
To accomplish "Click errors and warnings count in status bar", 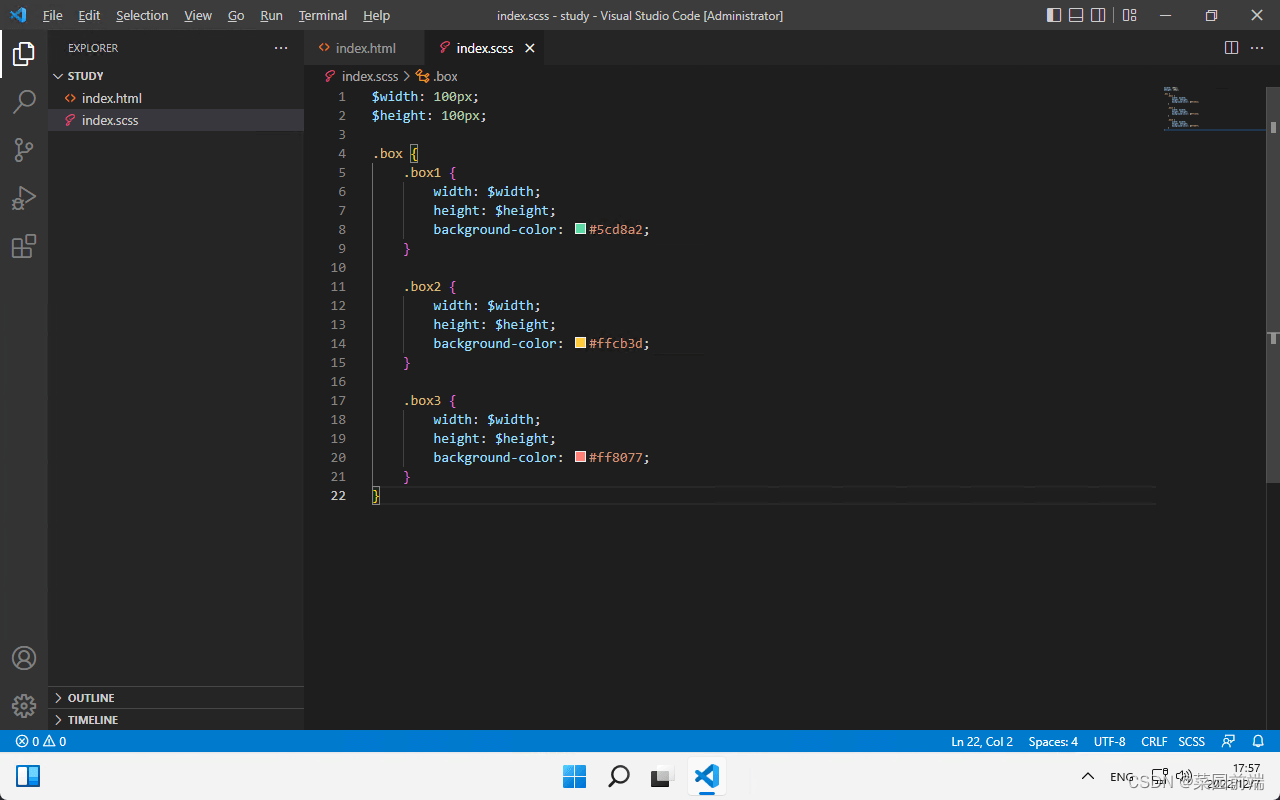I will 41,741.
